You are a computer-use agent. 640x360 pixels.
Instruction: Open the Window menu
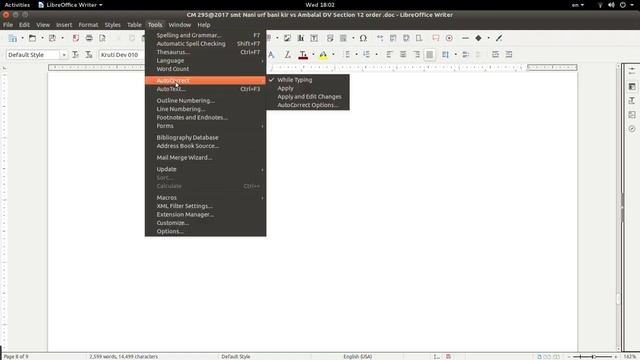(x=180, y=25)
